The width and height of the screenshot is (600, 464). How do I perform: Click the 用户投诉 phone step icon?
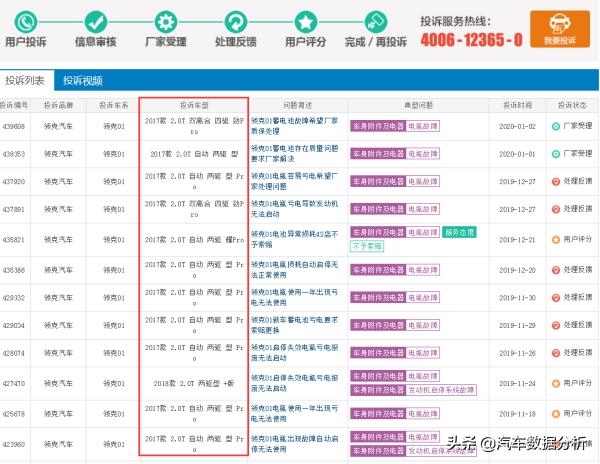pos(26,22)
